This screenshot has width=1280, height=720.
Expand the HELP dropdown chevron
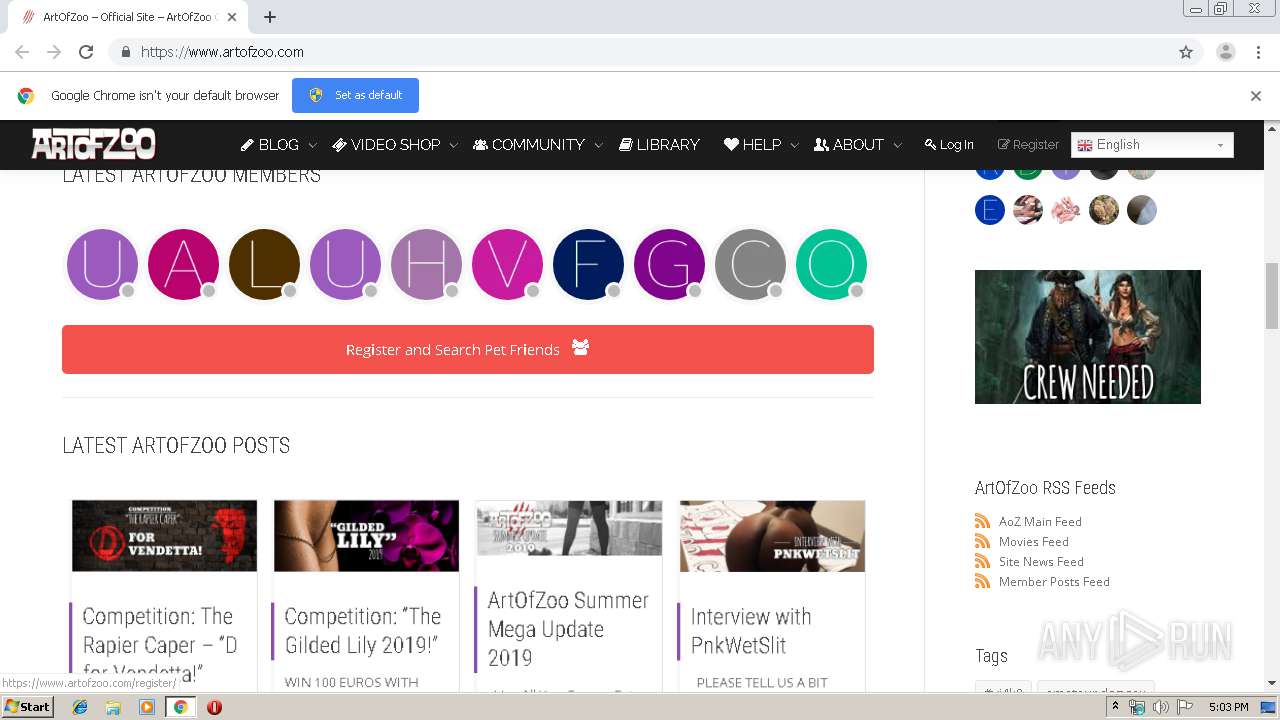pos(794,146)
